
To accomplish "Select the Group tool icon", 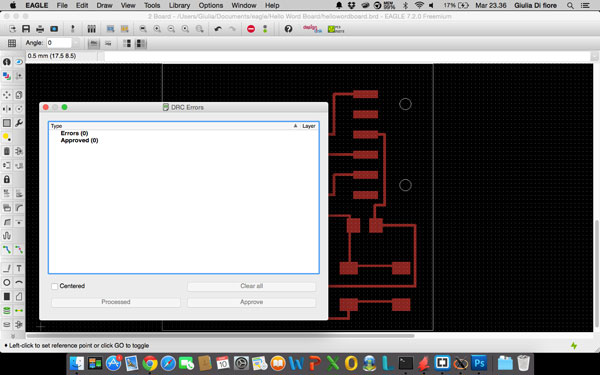I will tap(7, 123).
